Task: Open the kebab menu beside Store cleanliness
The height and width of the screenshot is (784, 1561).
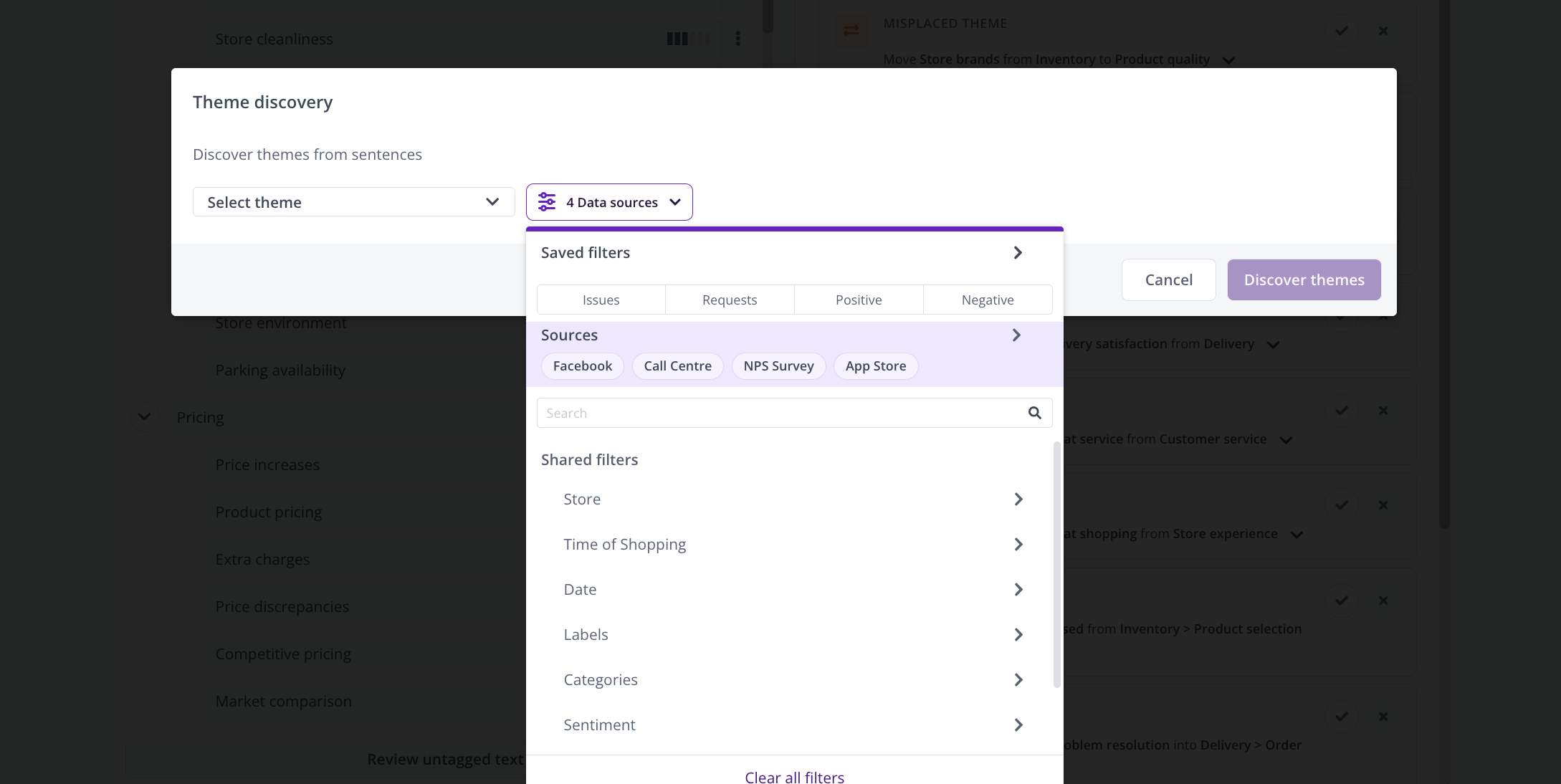Action: [737, 39]
